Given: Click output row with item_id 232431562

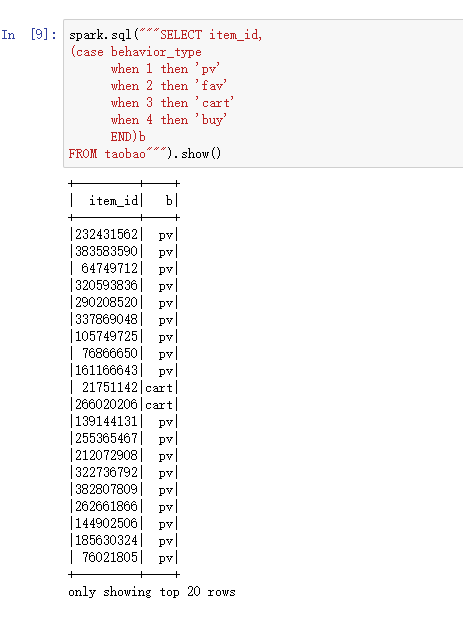Looking at the screenshot, I should (124, 234).
